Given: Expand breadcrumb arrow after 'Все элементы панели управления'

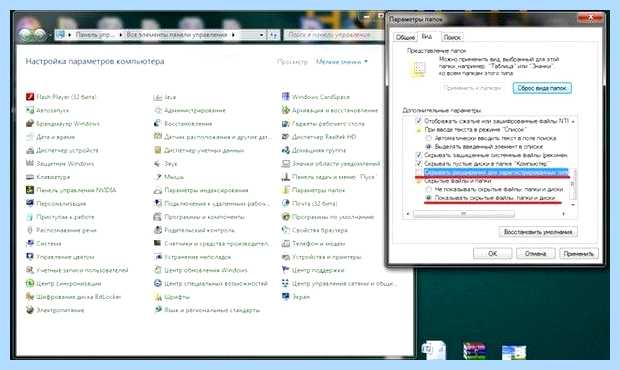Looking at the screenshot, I should pyautogui.click(x=233, y=35).
